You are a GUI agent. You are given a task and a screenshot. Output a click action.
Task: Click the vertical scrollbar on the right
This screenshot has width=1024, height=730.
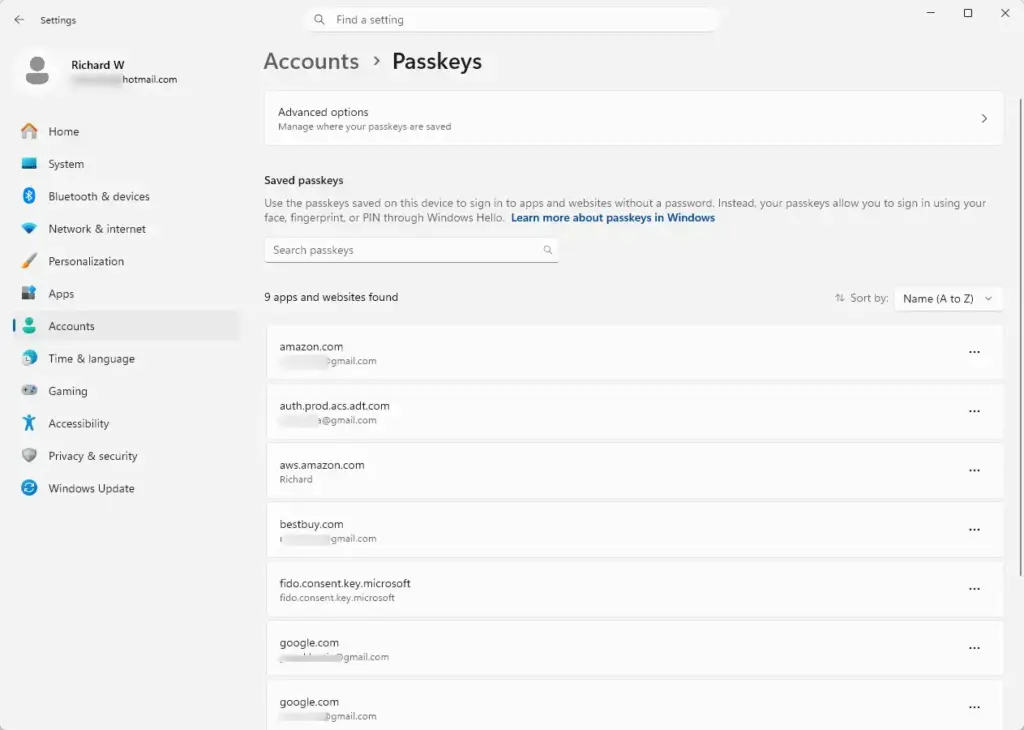click(1019, 336)
